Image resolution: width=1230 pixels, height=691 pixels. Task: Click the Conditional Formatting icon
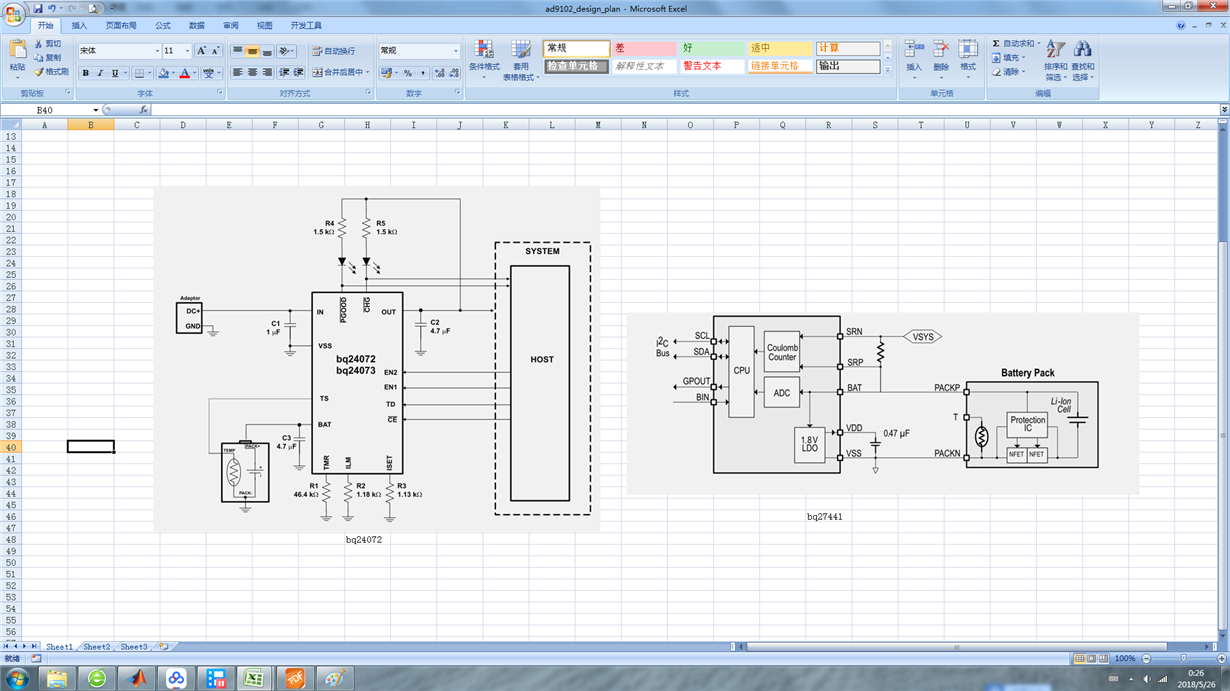tap(484, 50)
